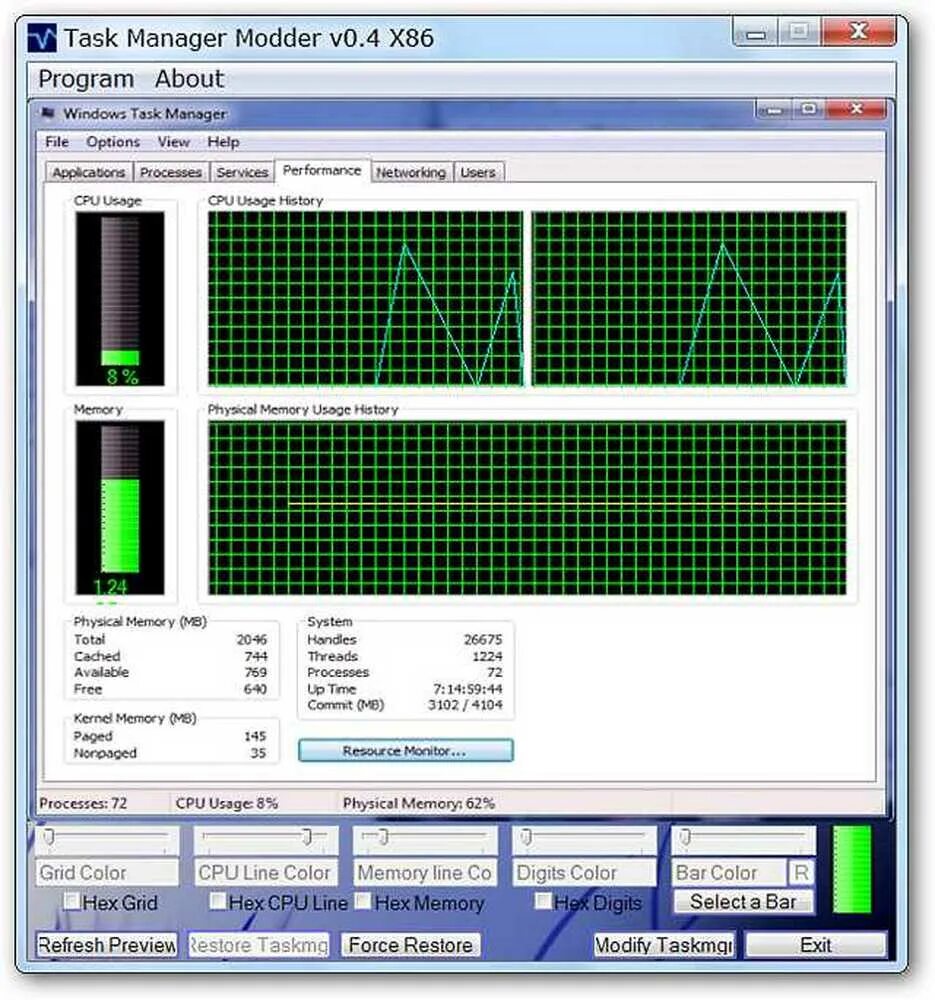Click the CPU Line Color field
The width and height of the screenshot is (935, 1000).
pos(265,872)
